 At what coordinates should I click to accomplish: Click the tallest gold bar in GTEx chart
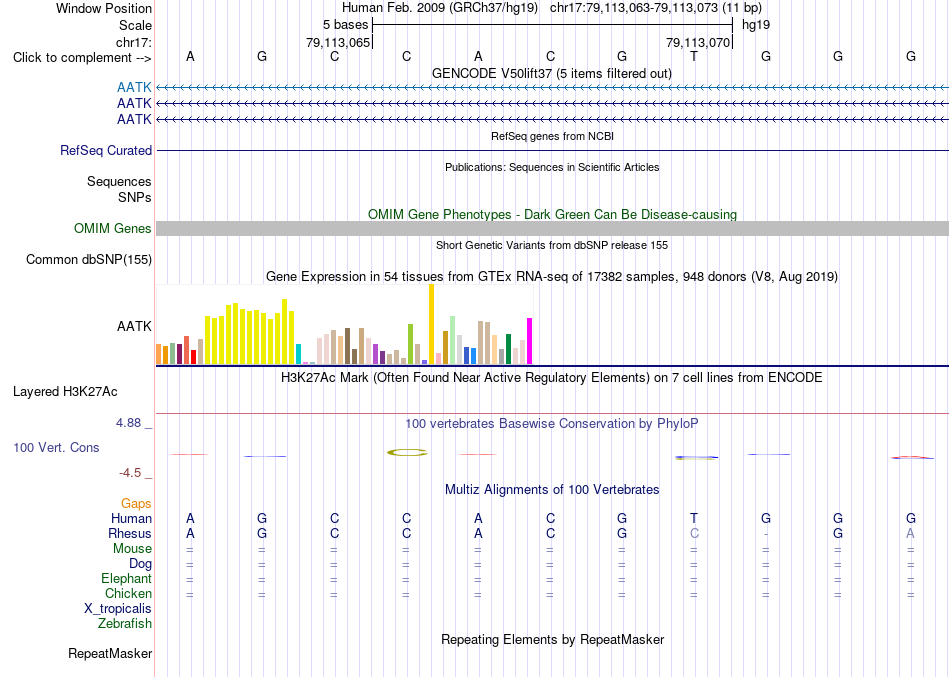[x=431, y=324]
